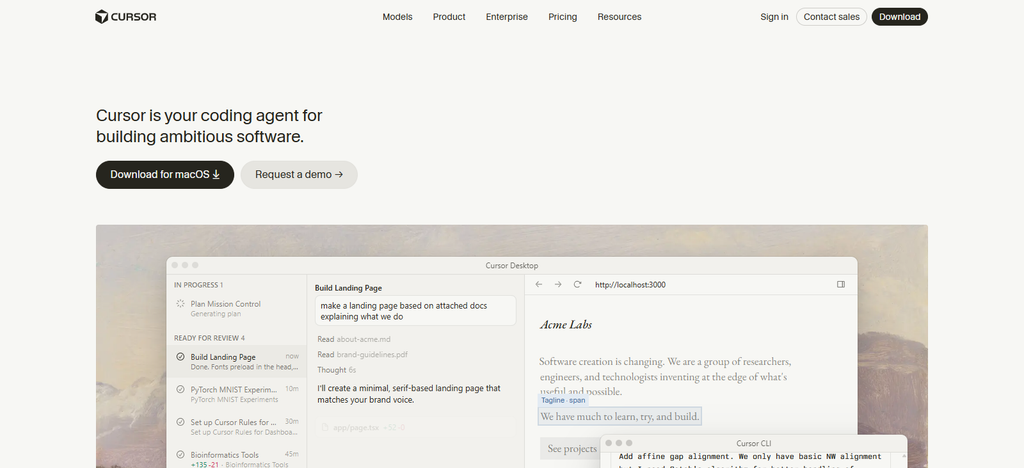Click the Sign in link

774,17
